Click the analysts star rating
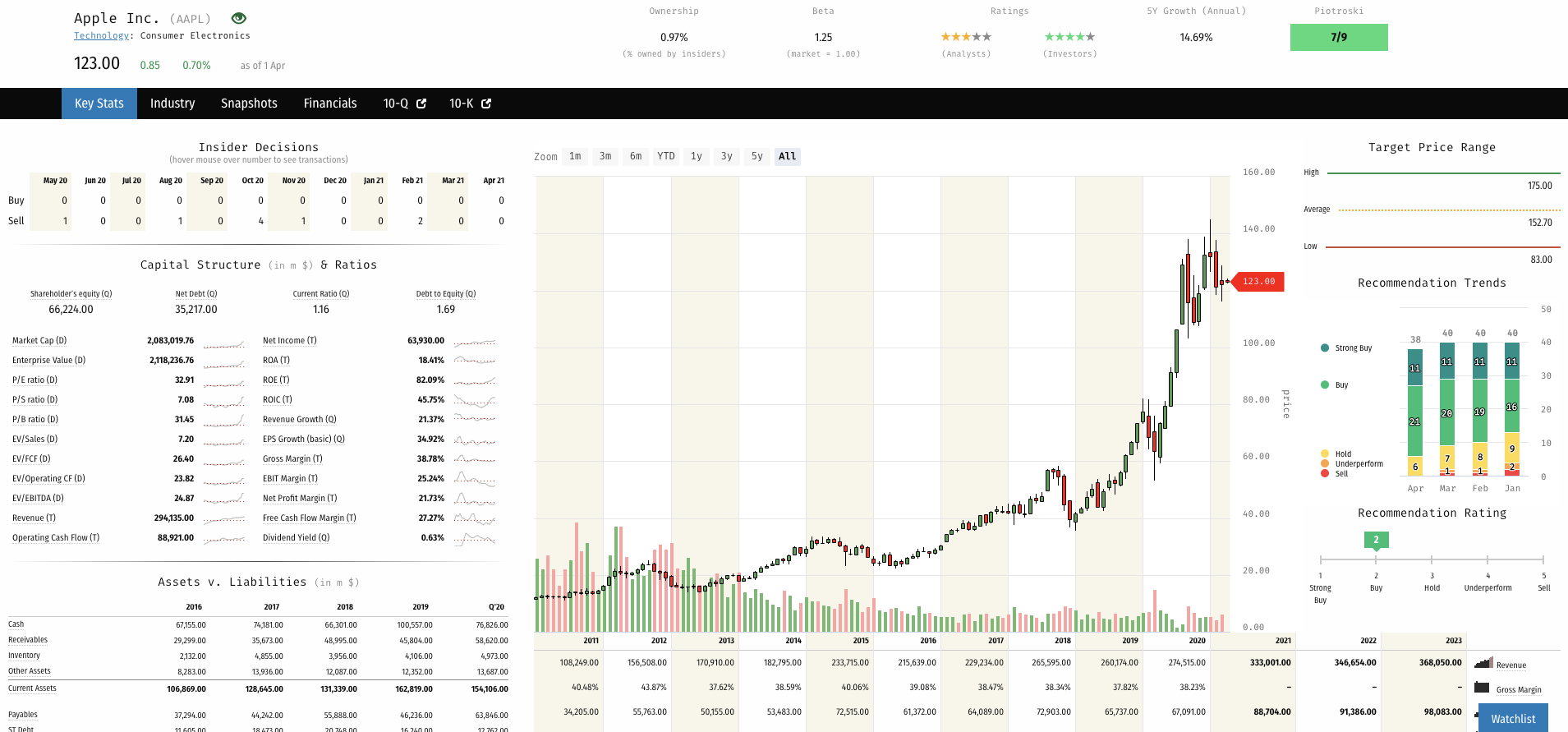The width and height of the screenshot is (1568, 732). (x=966, y=37)
